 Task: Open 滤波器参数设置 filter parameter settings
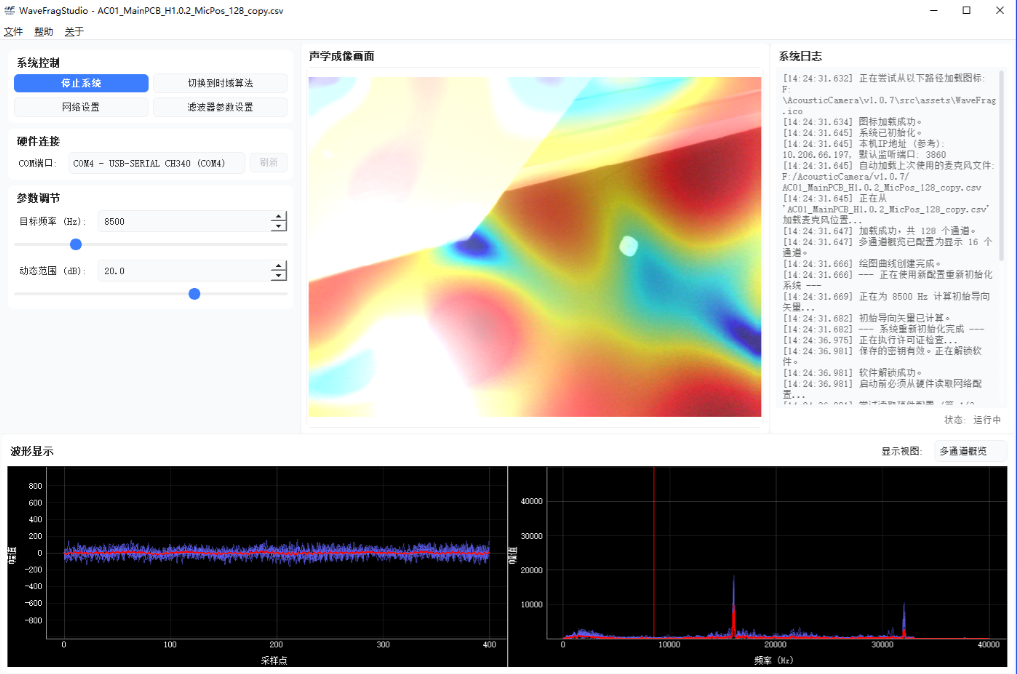[220, 107]
